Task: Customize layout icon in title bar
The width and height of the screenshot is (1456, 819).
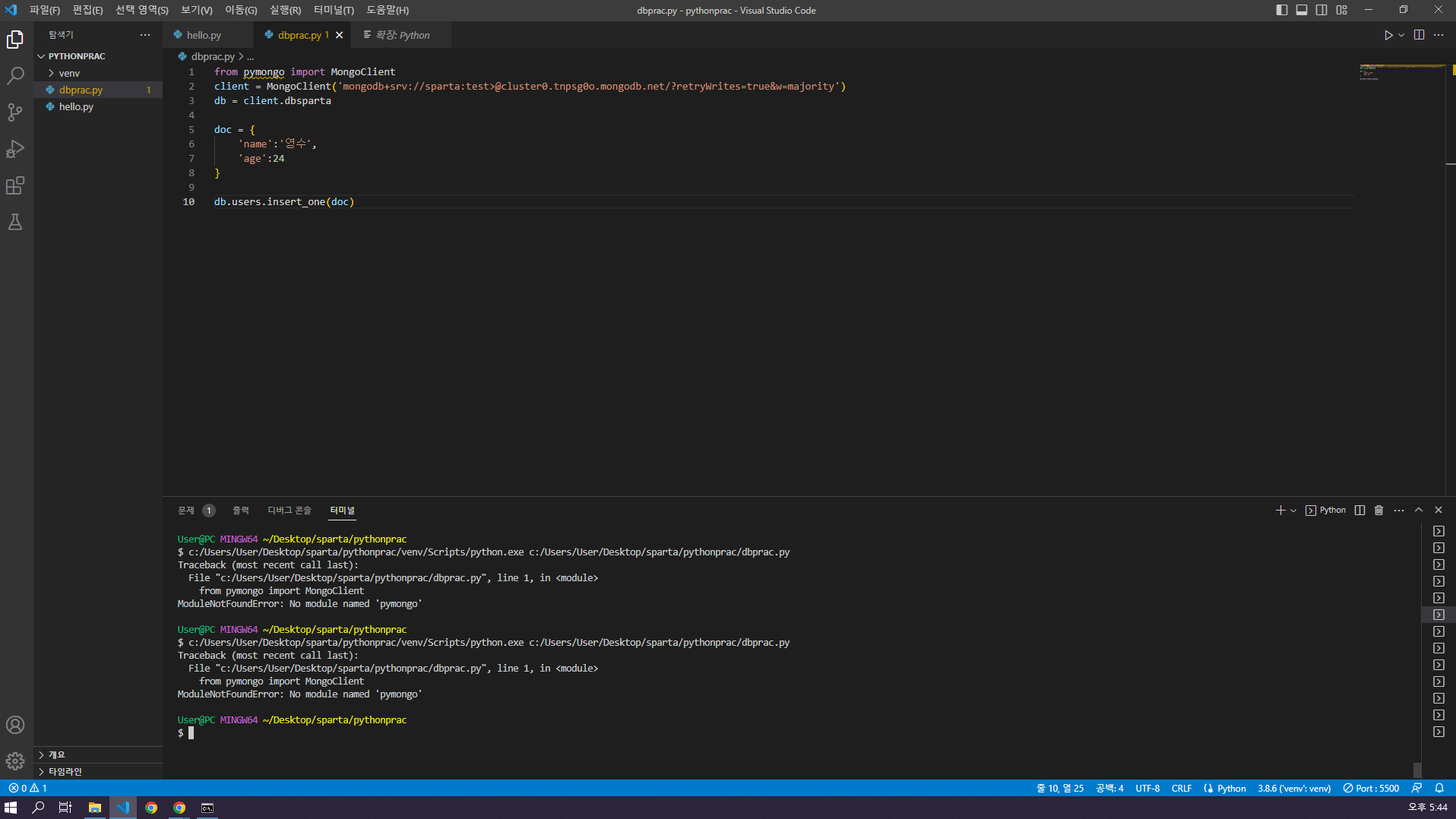Action: [1342, 10]
